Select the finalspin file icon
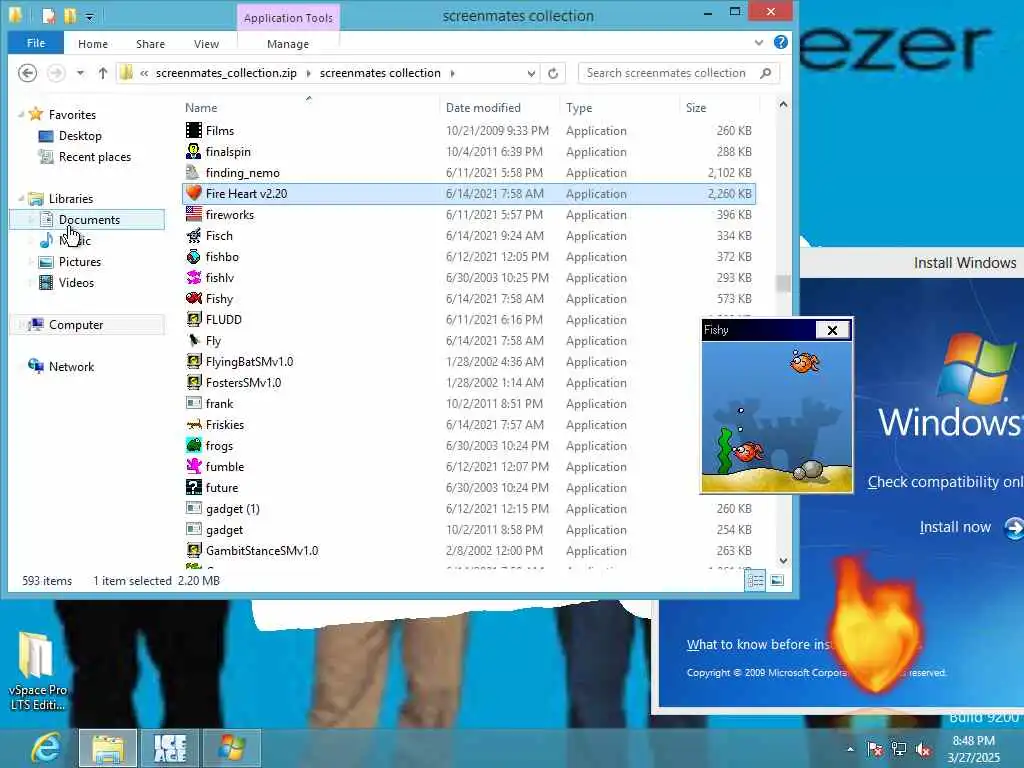Screen dimensions: 1024x768 (x=193, y=152)
